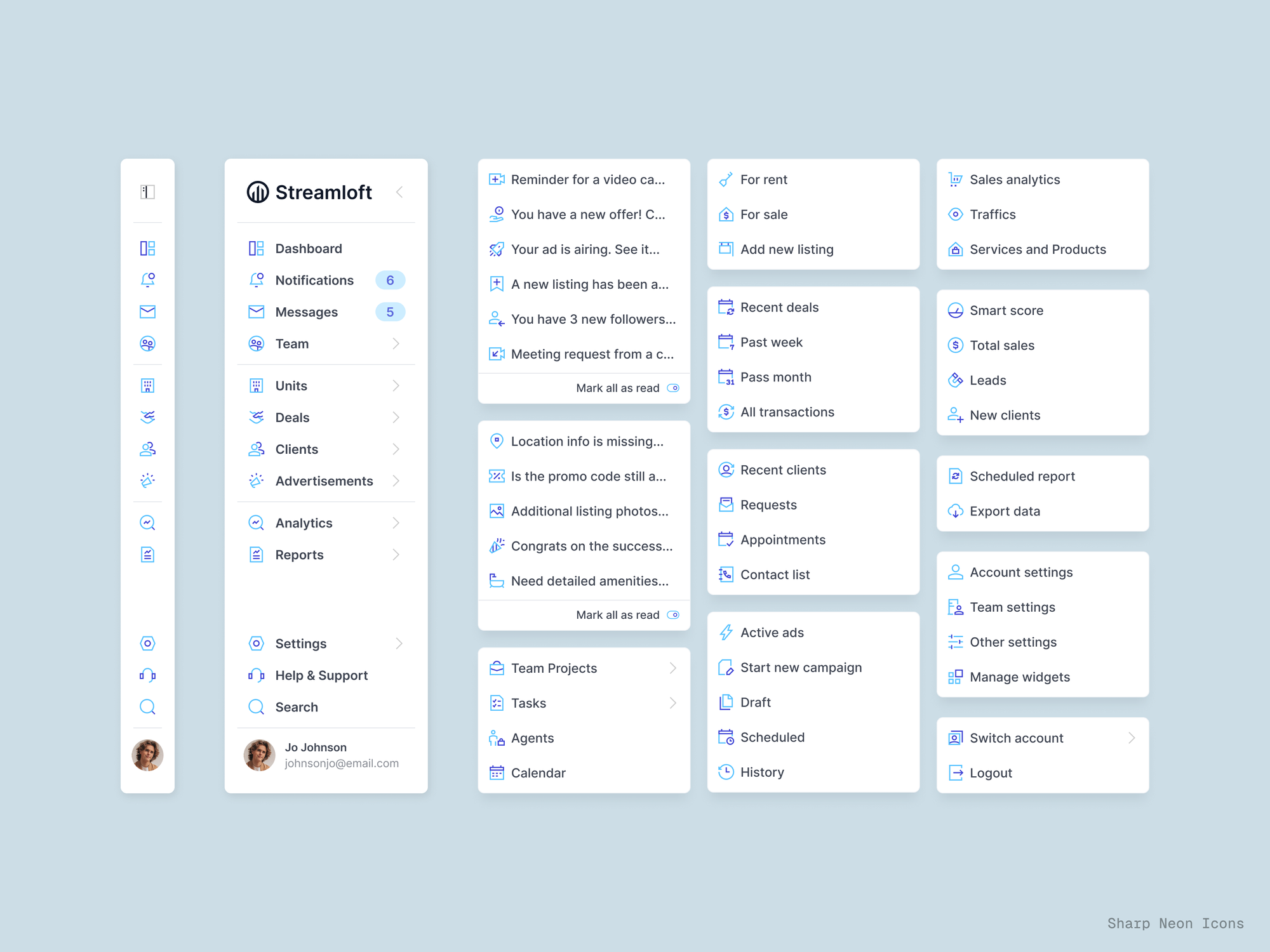
Task: Click the Logout option
Action: (x=990, y=773)
